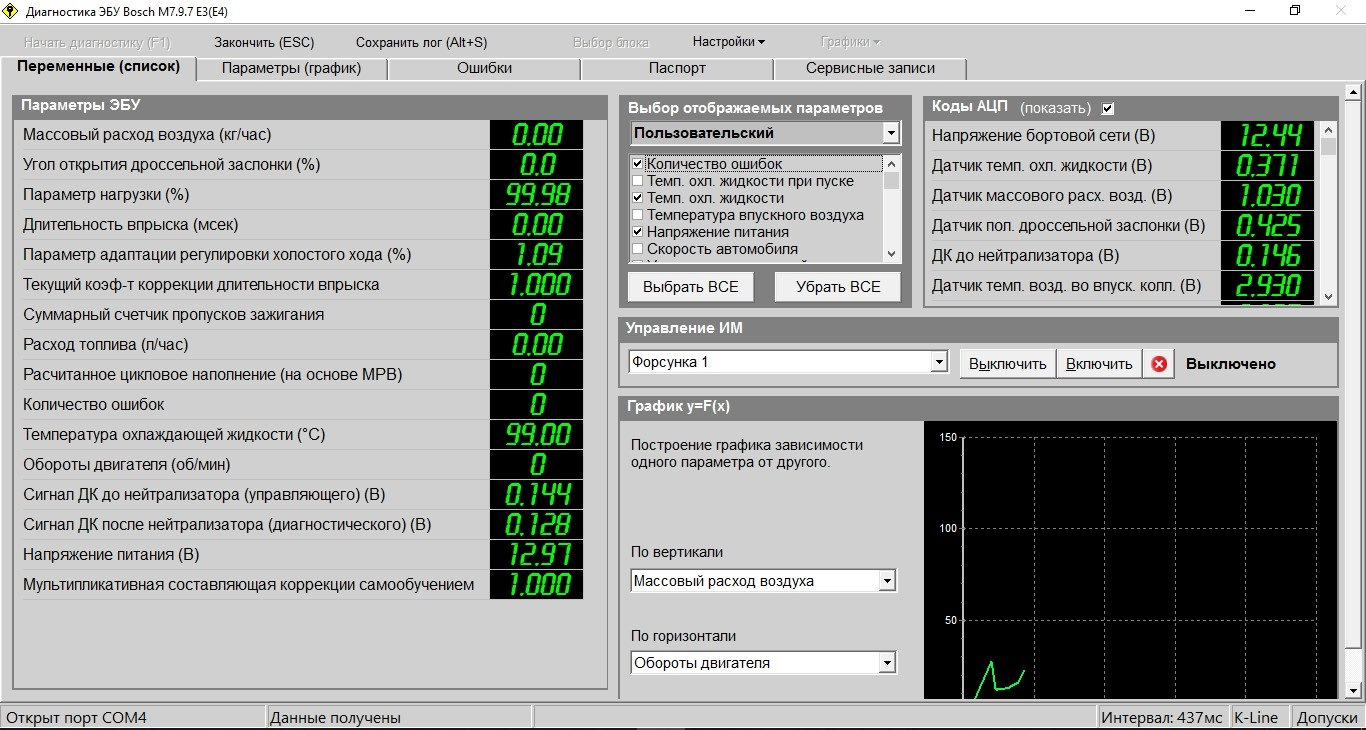Click the red stop icon beside Выключено
The height and width of the screenshot is (730, 1366).
tap(1159, 364)
